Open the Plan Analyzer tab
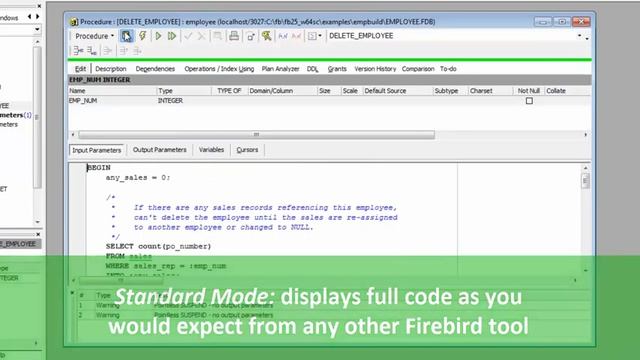Image resolution: width=640 pixels, height=360 pixels. pyautogui.click(x=280, y=69)
